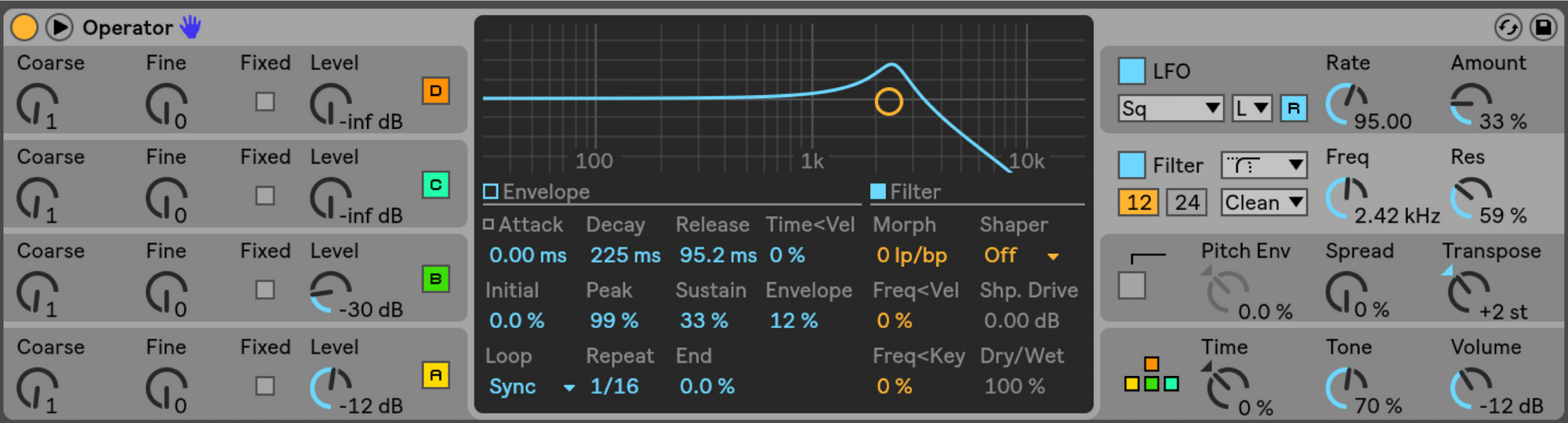Click the Pitch Env amount knob

[x=1228, y=292]
